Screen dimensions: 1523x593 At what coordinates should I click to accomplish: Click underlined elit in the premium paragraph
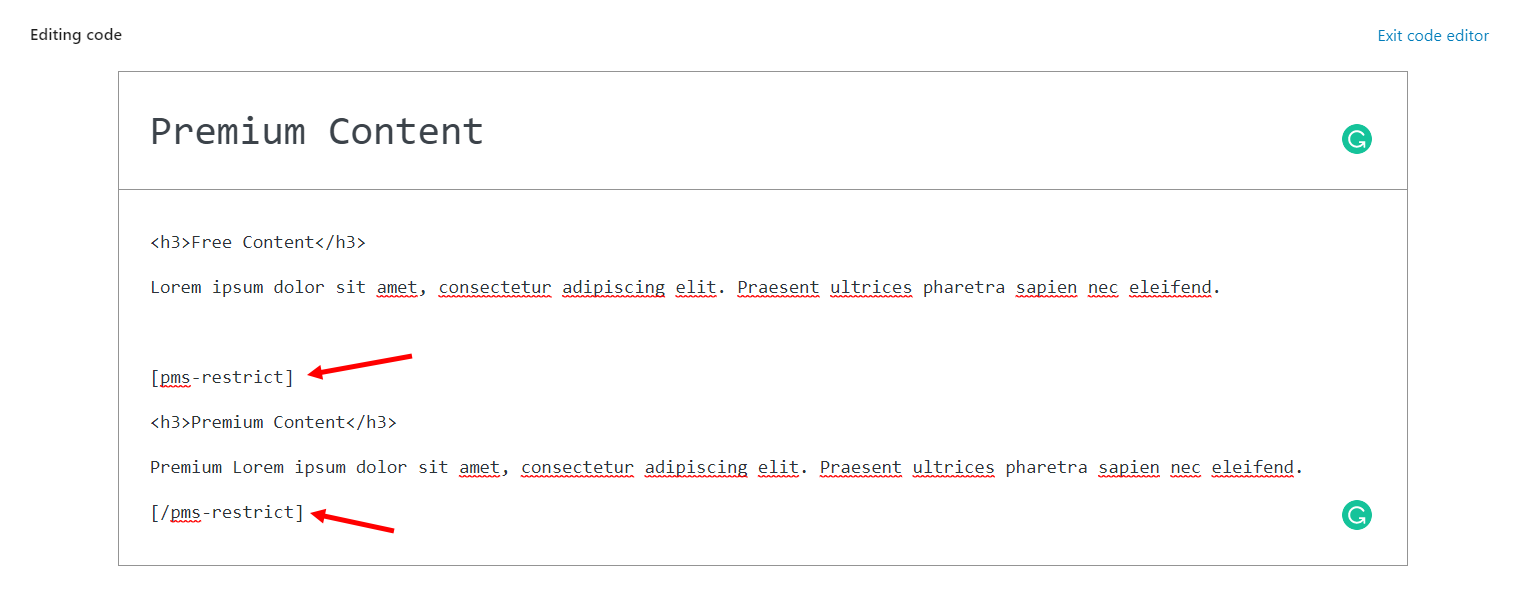(x=778, y=467)
